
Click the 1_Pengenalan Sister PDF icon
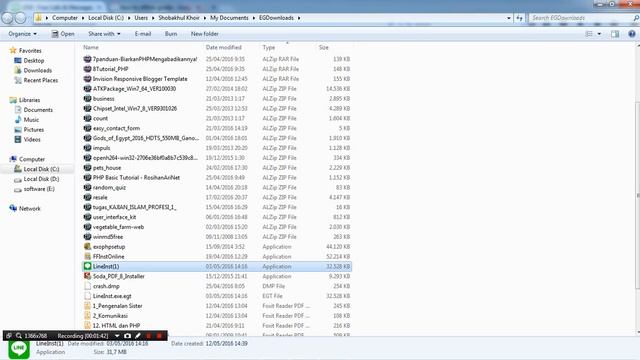(x=87, y=306)
